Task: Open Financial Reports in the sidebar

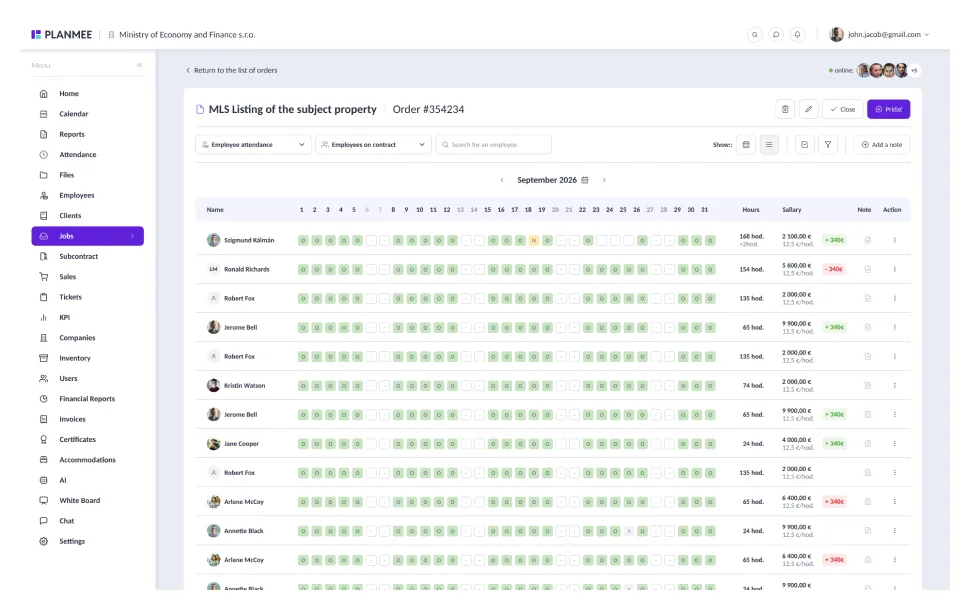Action: [87, 399]
